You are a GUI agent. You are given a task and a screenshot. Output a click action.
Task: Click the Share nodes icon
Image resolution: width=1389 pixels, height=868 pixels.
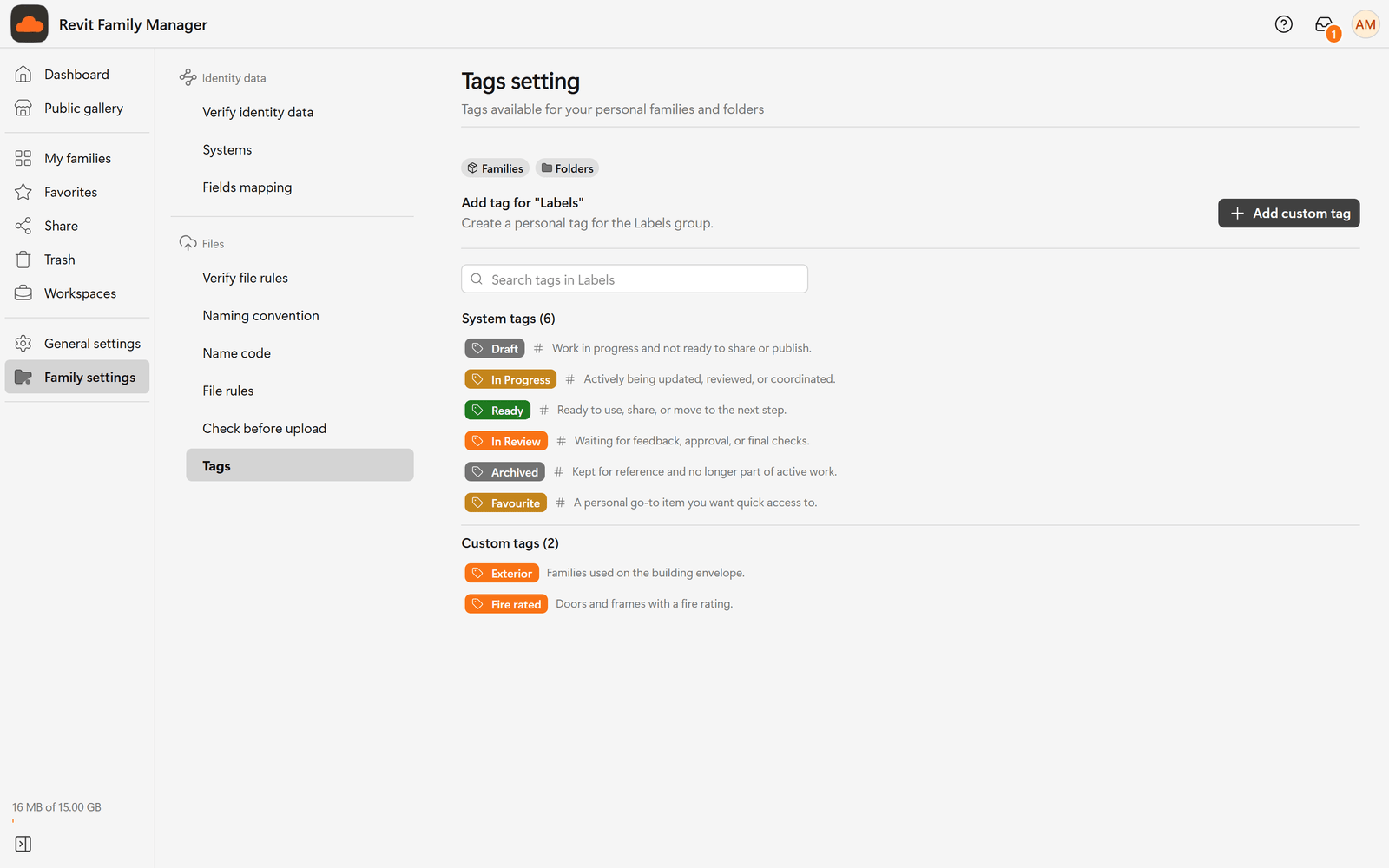(x=23, y=226)
